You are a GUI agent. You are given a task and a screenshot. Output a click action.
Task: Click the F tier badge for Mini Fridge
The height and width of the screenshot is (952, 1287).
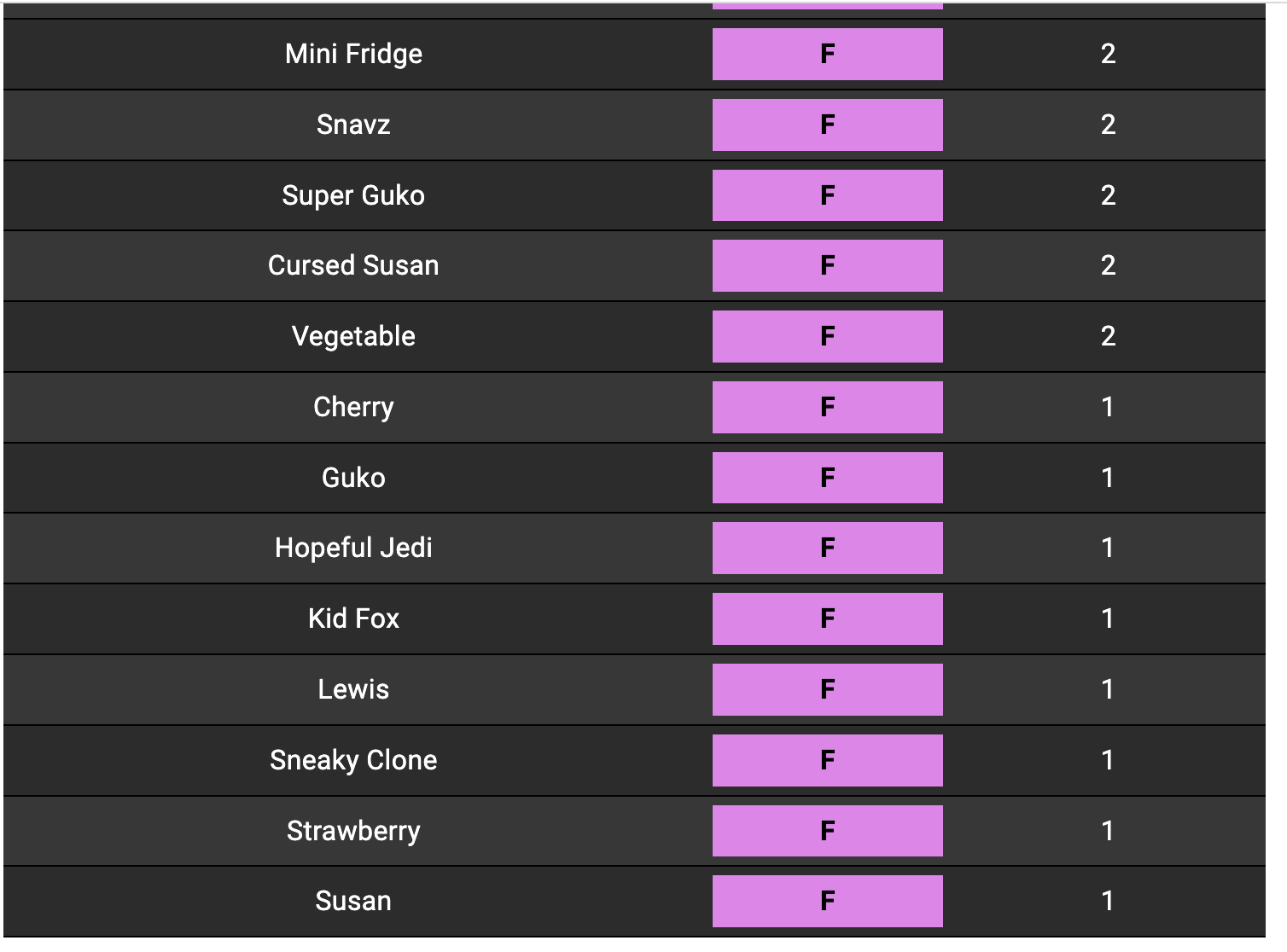(827, 54)
